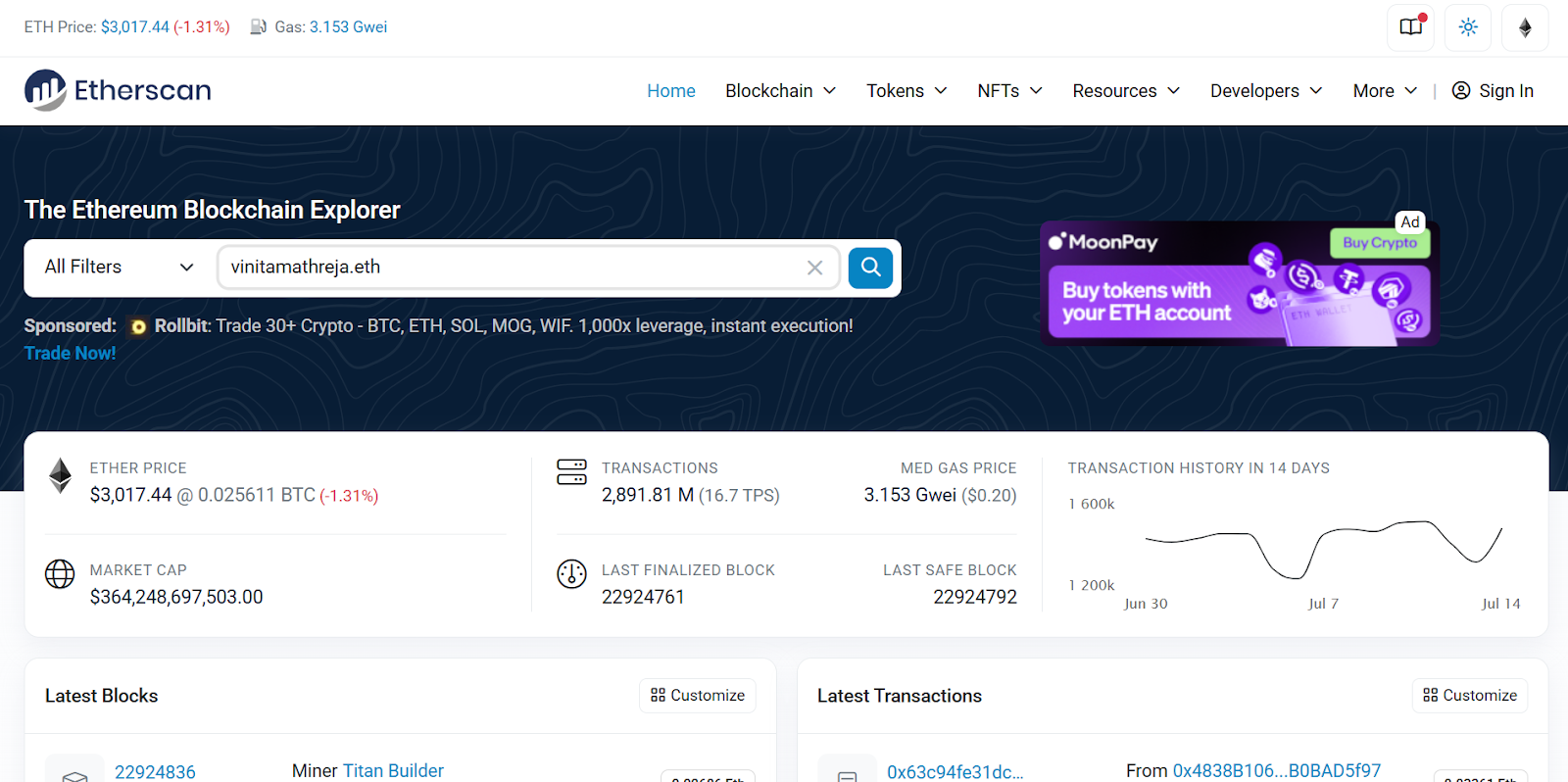Go to the Home tab
This screenshot has width=1568, height=782.
coord(671,91)
